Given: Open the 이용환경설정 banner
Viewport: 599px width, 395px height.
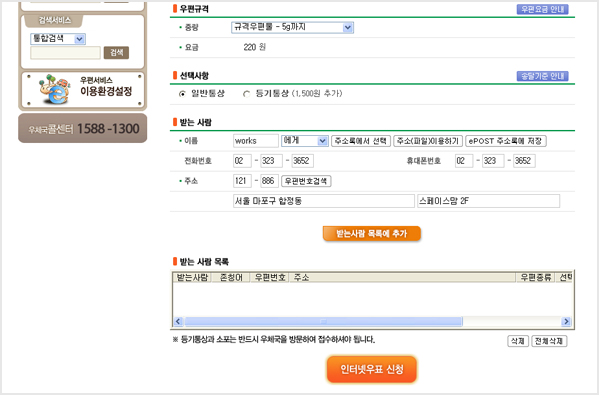Looking at the screenshot, I should pyautogui.click(x=83, y=90).
